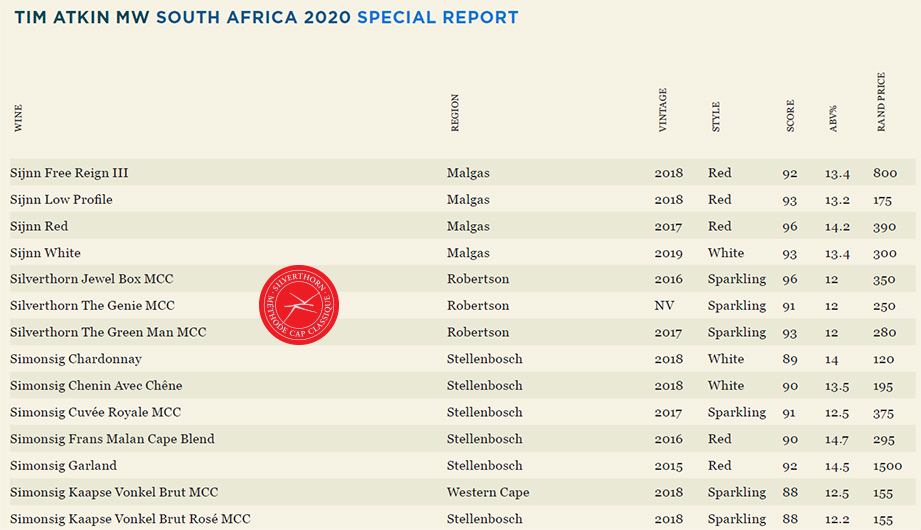This screenshot has width=921, height=530.
Task: Click the ABV% column header
Action: tap(833, 119)
